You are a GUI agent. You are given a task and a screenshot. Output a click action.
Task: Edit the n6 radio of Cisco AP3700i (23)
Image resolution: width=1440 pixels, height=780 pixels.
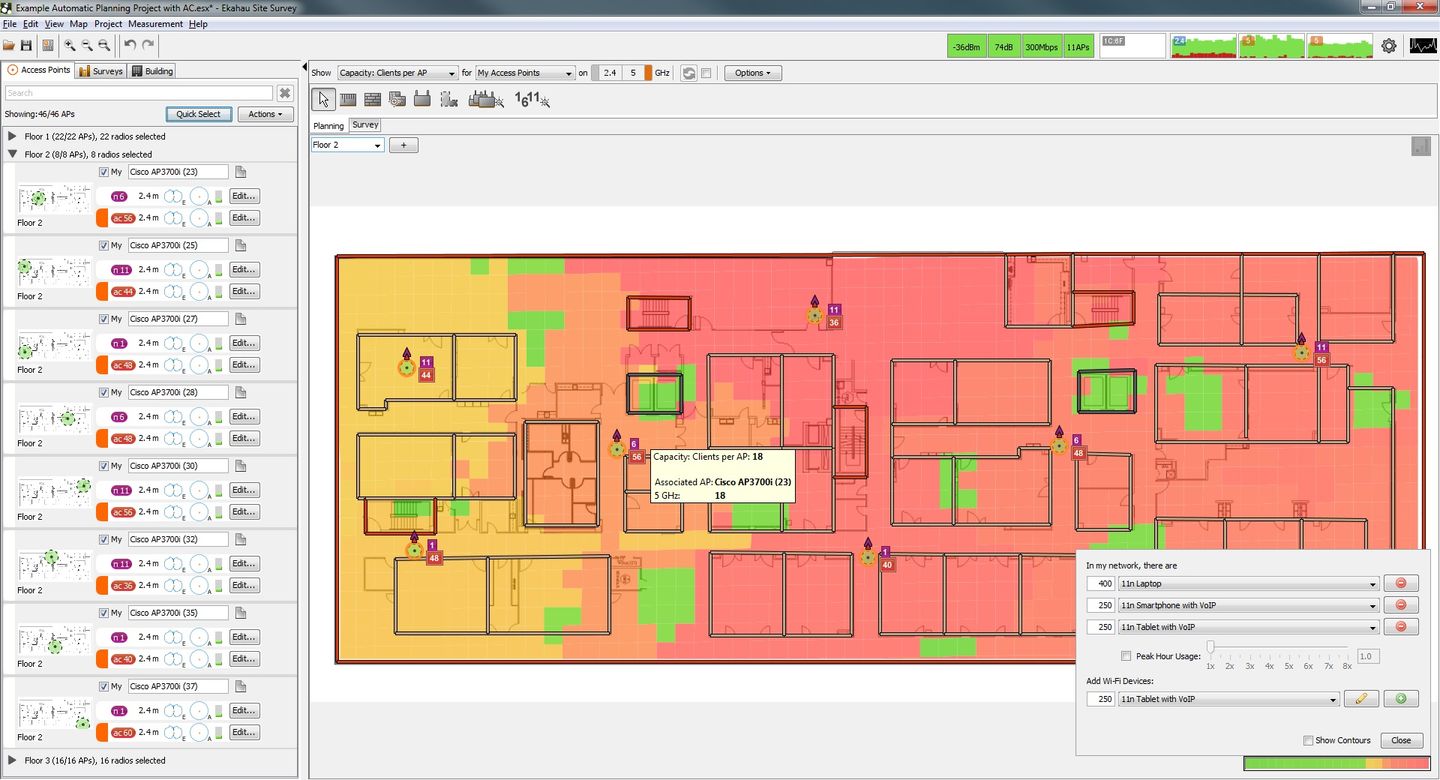(244, 196)
